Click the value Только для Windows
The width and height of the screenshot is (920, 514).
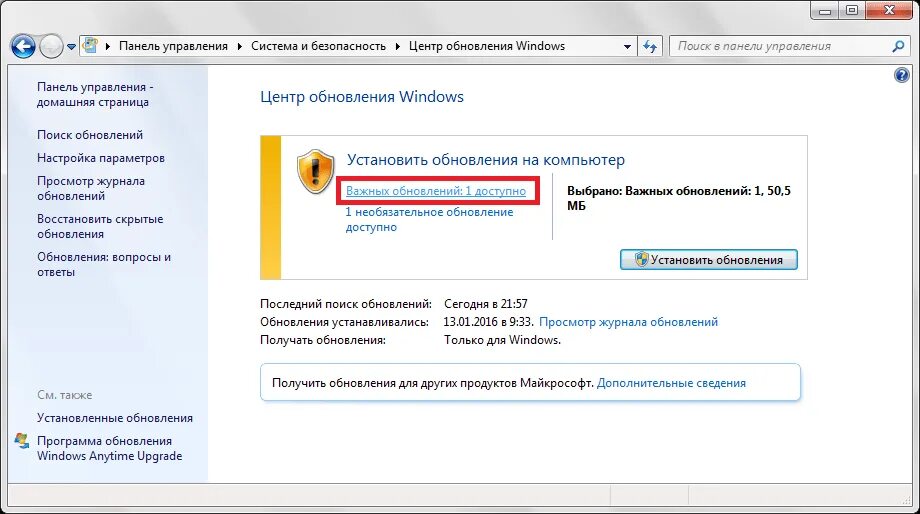[x=502, y=340]
